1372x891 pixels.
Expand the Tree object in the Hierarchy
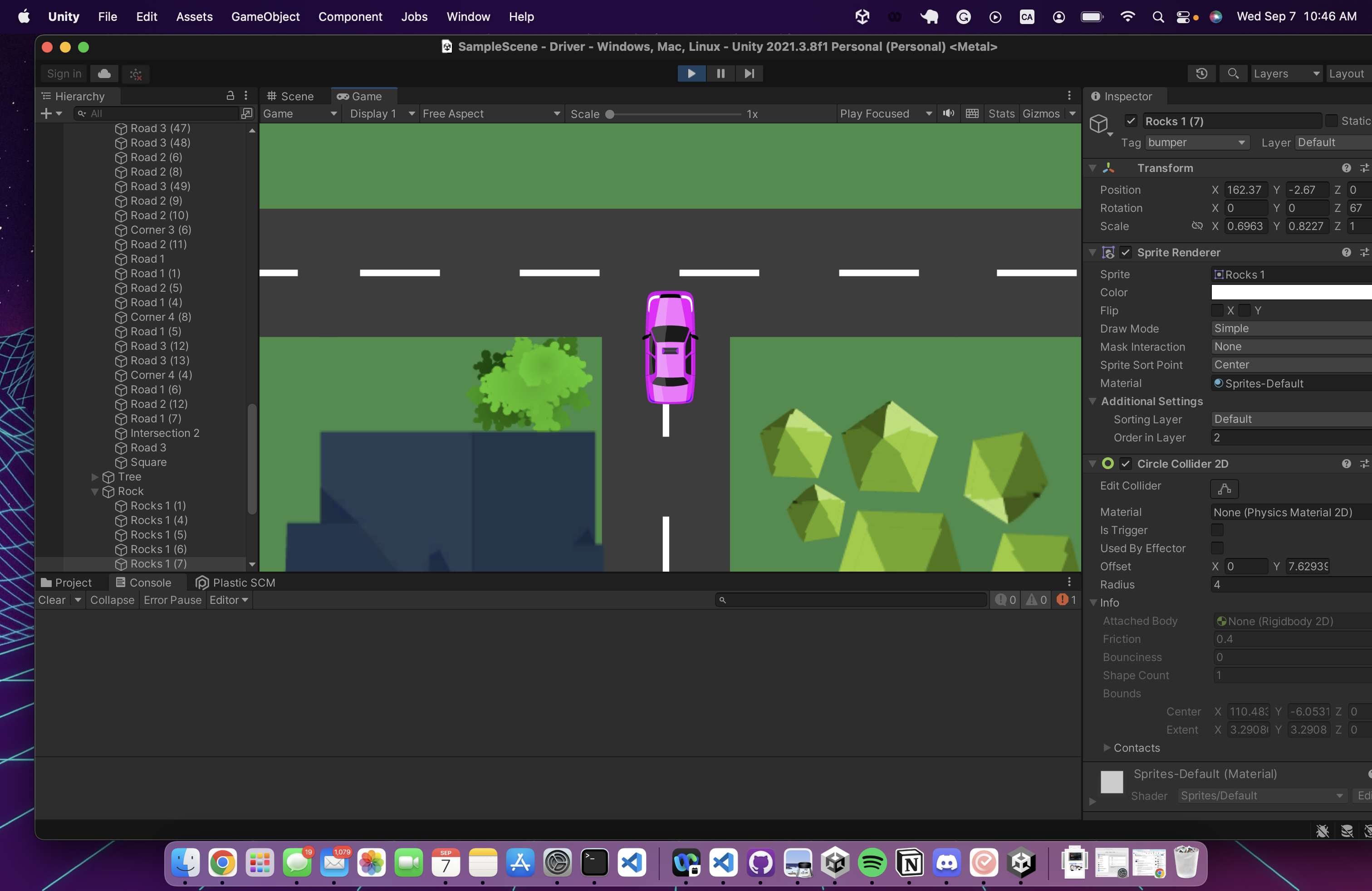point(94,477)
